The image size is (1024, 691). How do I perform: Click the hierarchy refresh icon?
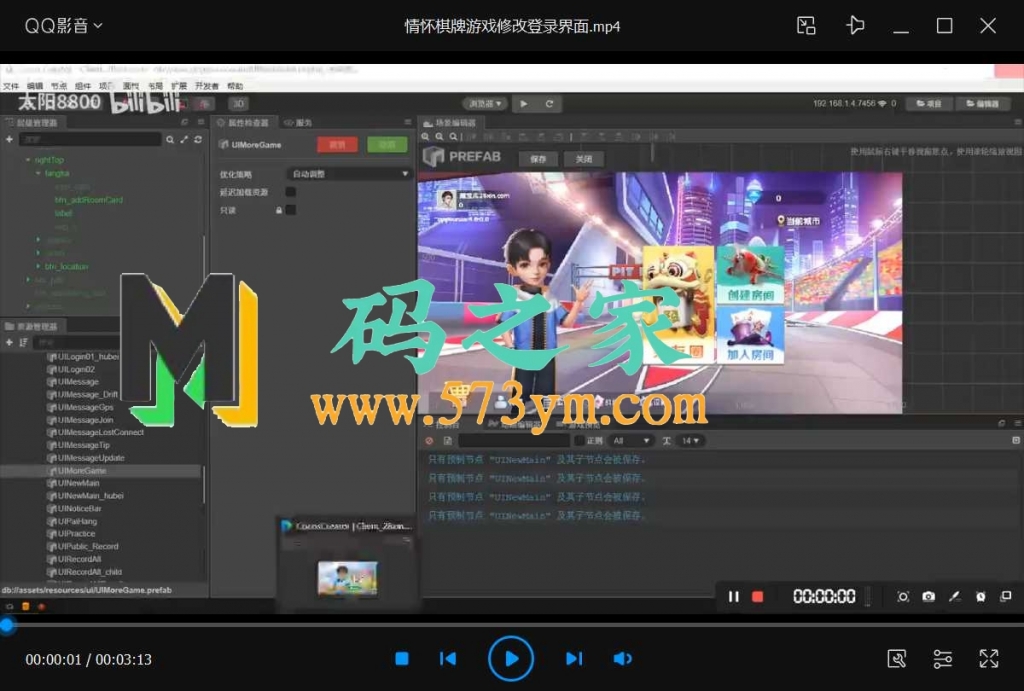(x=198, y=139)
